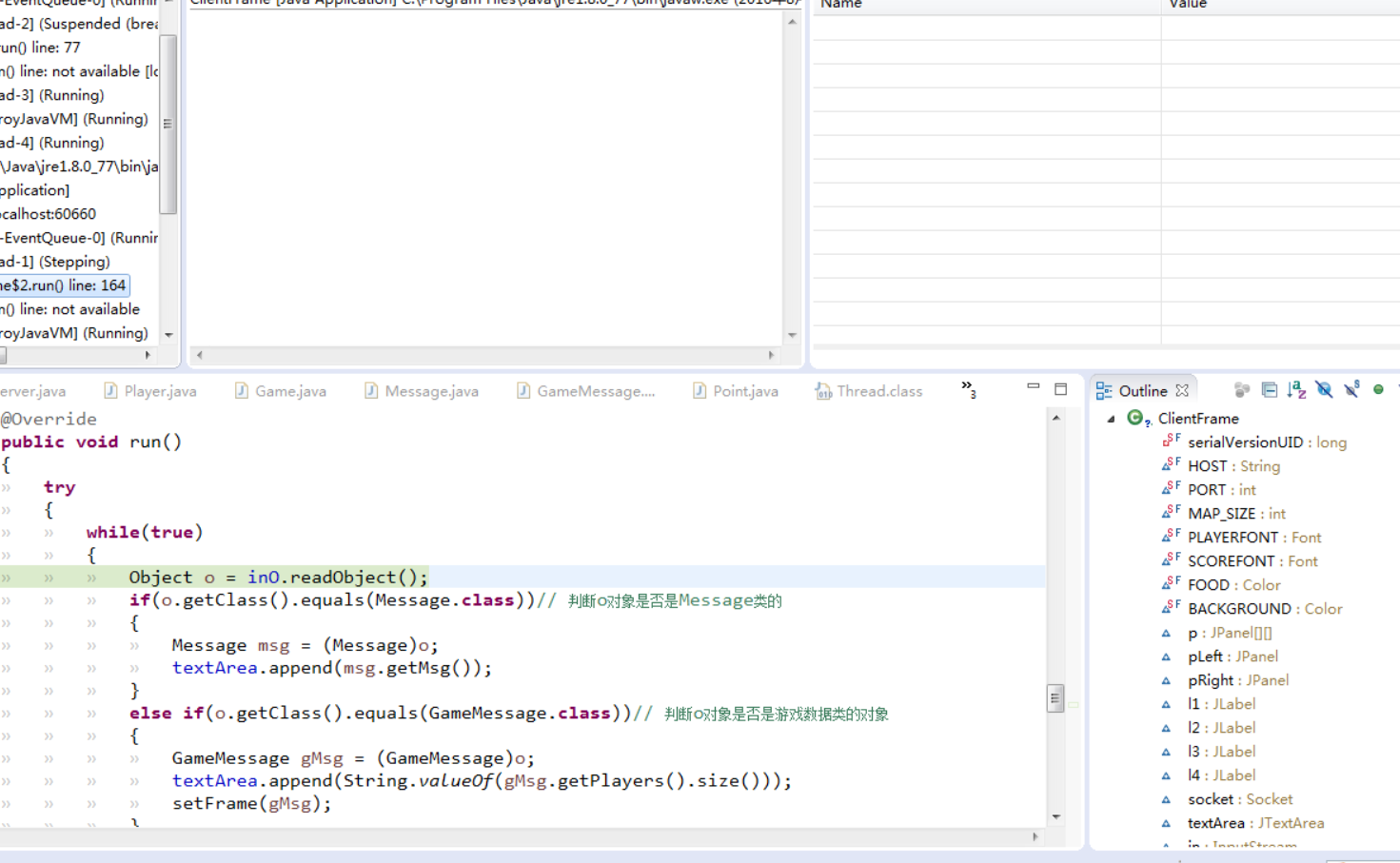Select the 'ad-1] (Stepping)' thread
Viewport: 1400px width, 863px height.
click(x=55, y=262)
